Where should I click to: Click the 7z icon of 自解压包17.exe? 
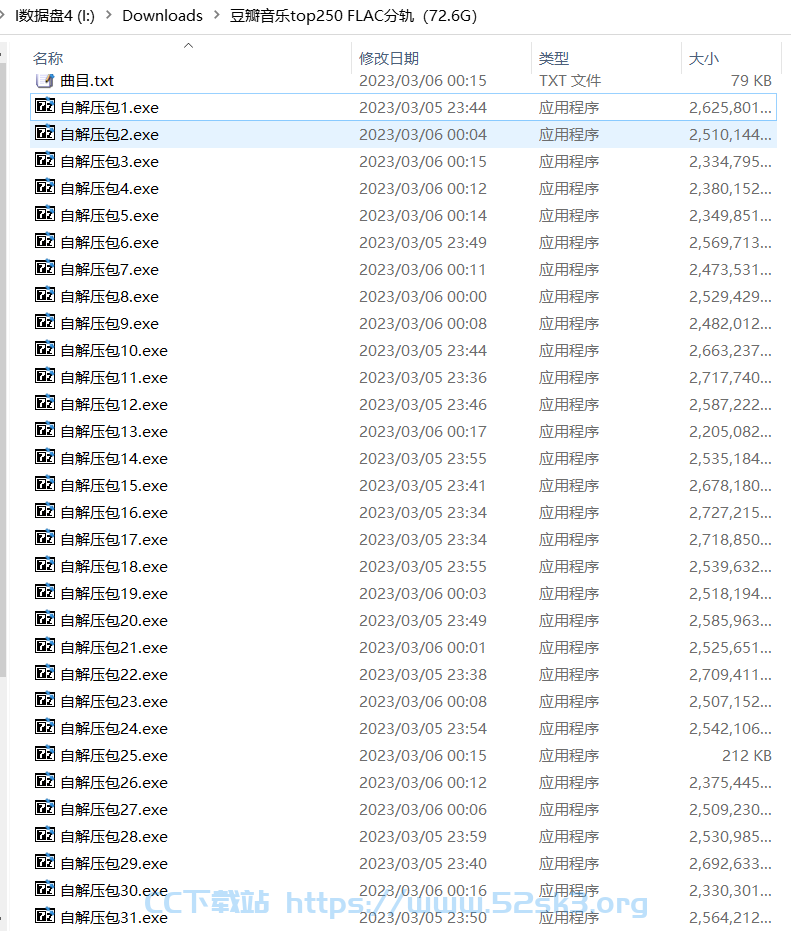click(x=45, y=538)
